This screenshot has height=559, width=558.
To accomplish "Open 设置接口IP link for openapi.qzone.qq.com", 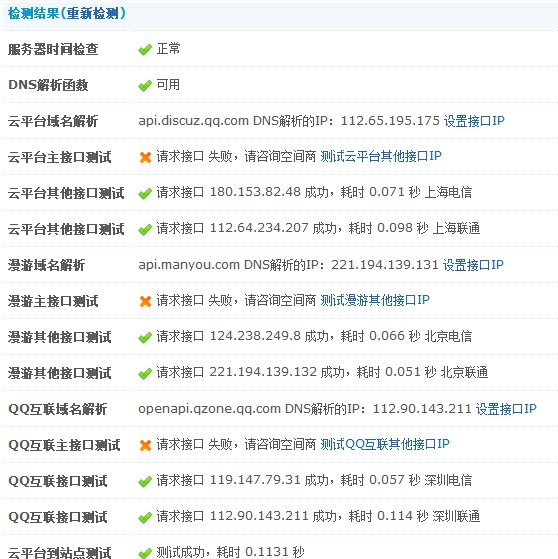I will pyautogui.click(x=506, y=409).
